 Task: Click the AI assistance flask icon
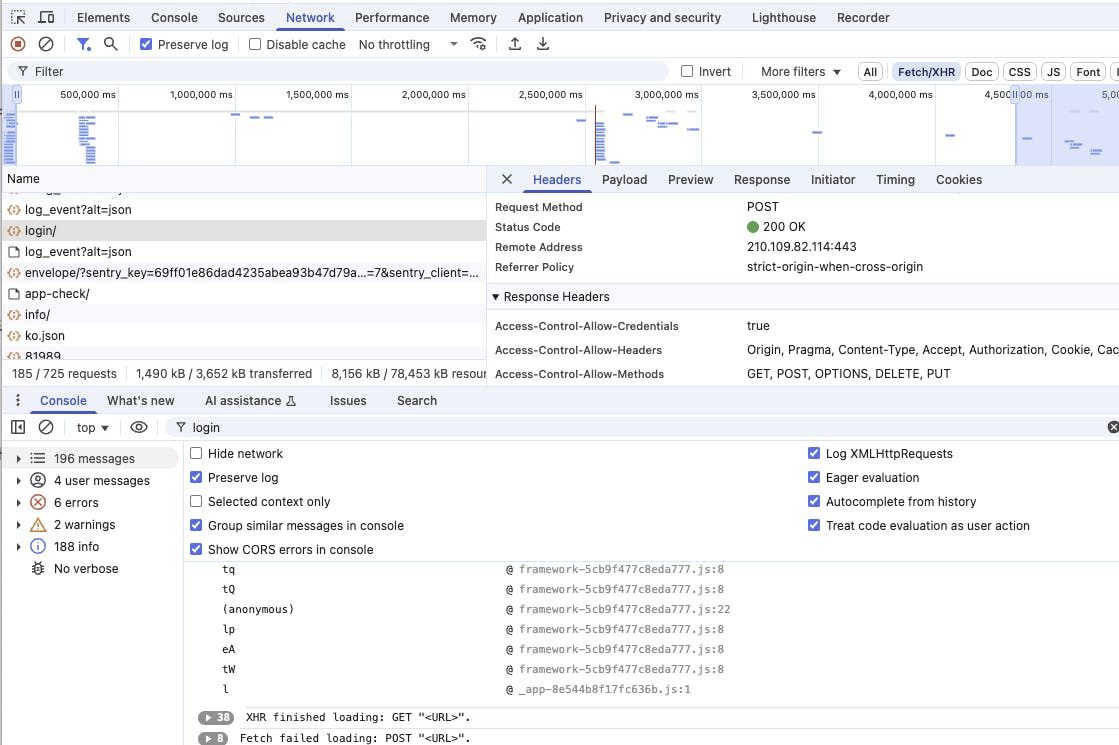291,401
